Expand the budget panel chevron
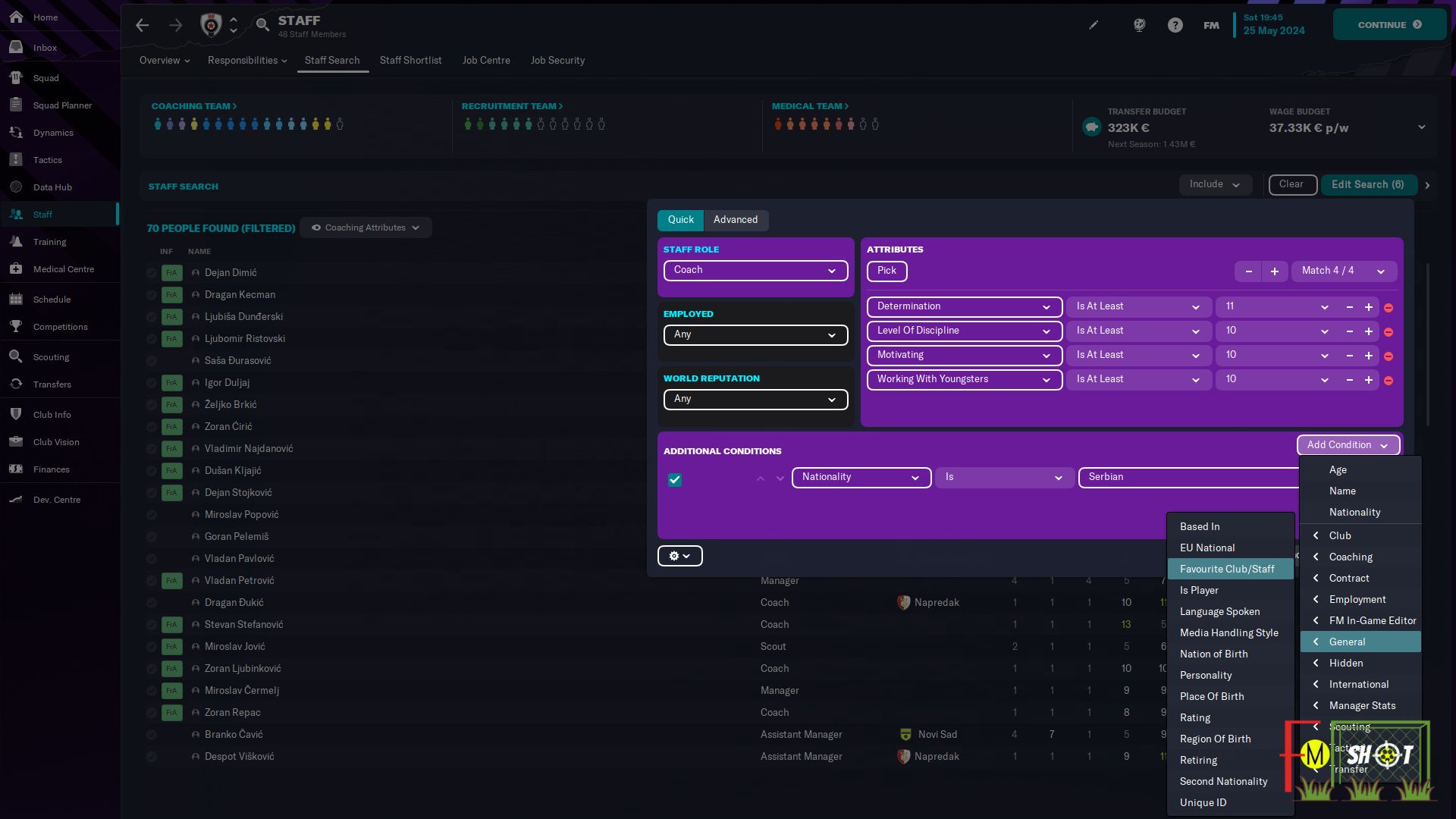This screenshot has height=819, width=1456. (1422, 127)
